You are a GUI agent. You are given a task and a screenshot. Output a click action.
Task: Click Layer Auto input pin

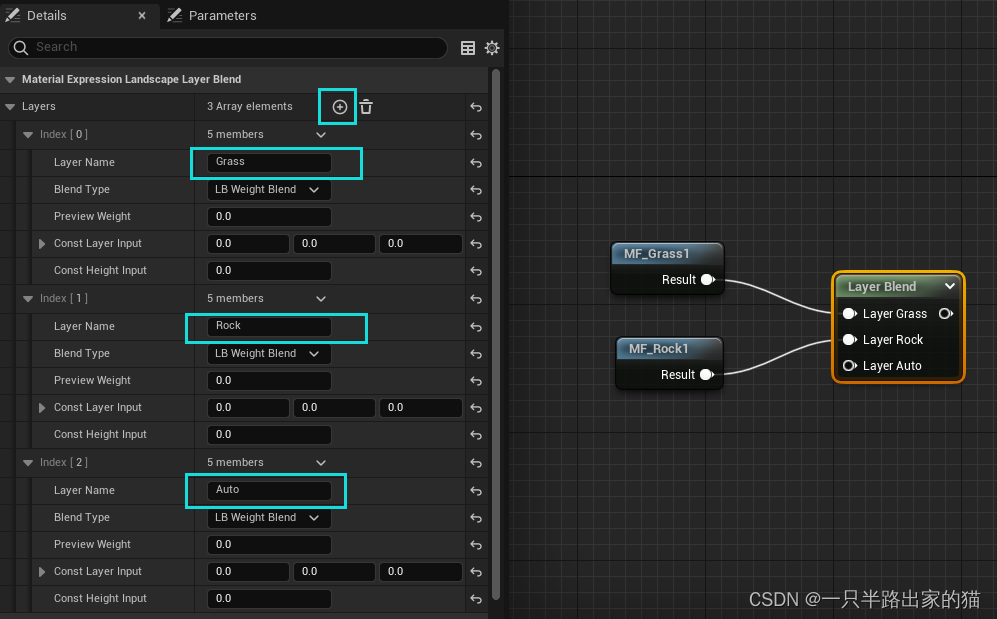(849, 365)
